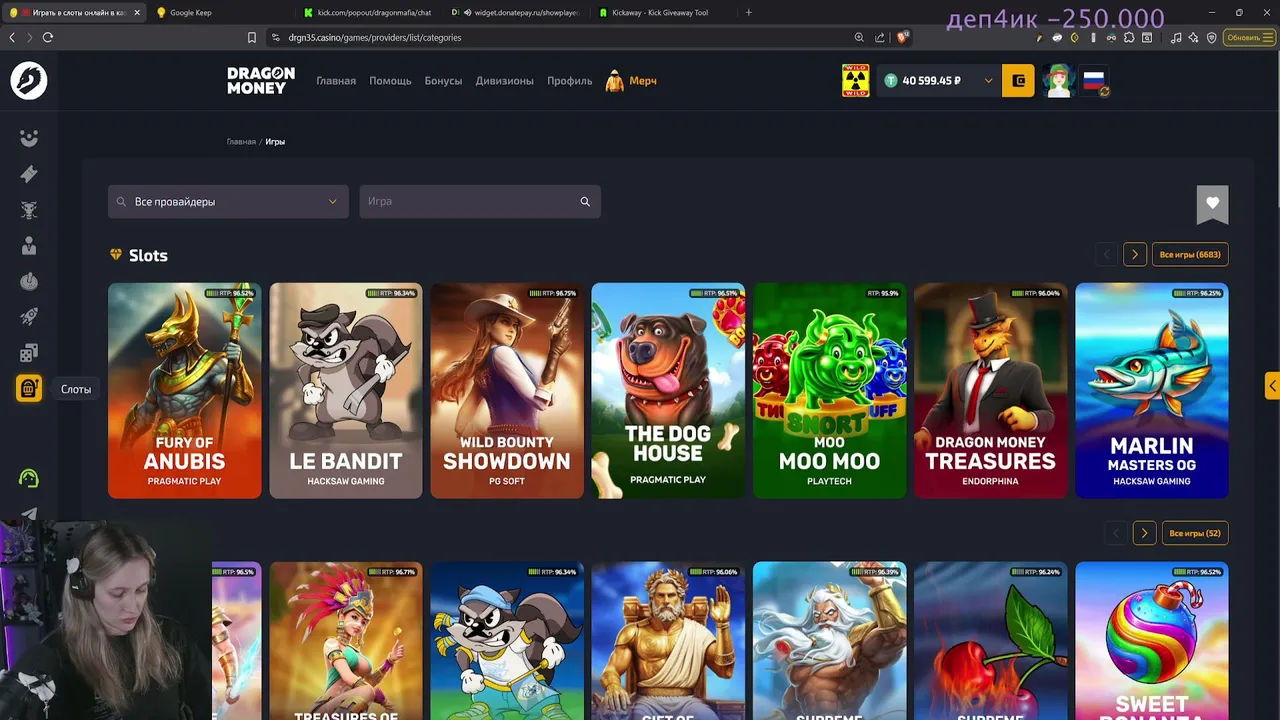This screenshot has height=720, width=1280.
Task: Select the Слоты slot machine sidebar icon
Action: coord(29,389)
